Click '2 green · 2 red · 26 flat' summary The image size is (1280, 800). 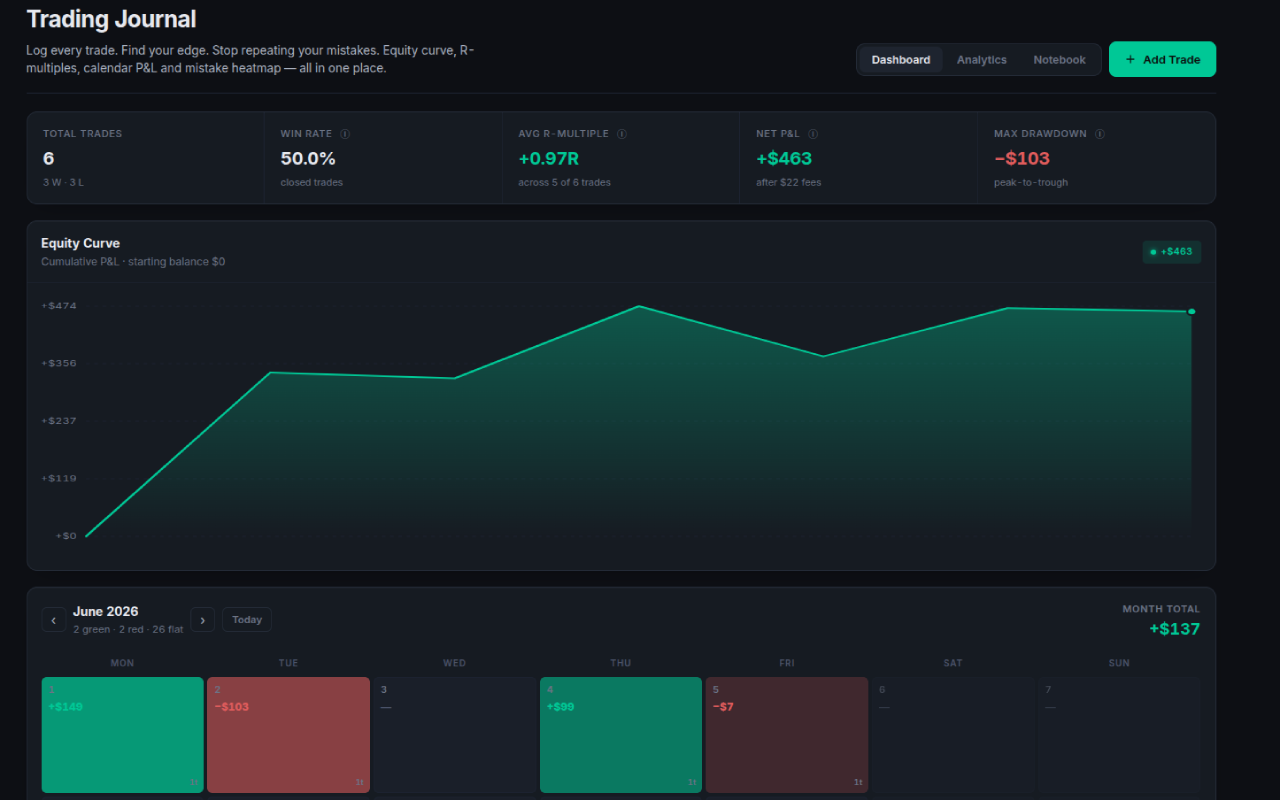click(128, 630)
